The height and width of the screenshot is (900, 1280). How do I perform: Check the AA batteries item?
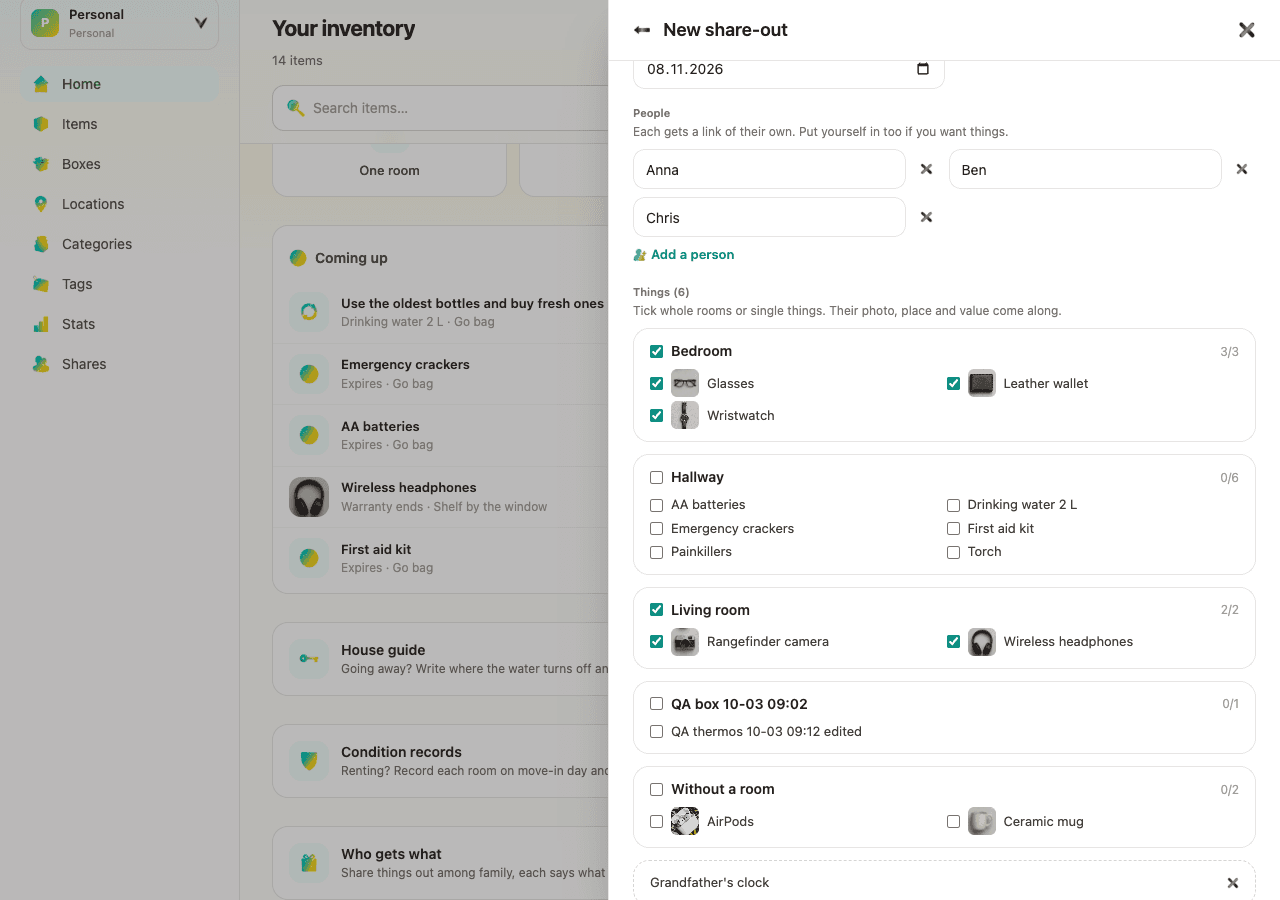[657, 505]
